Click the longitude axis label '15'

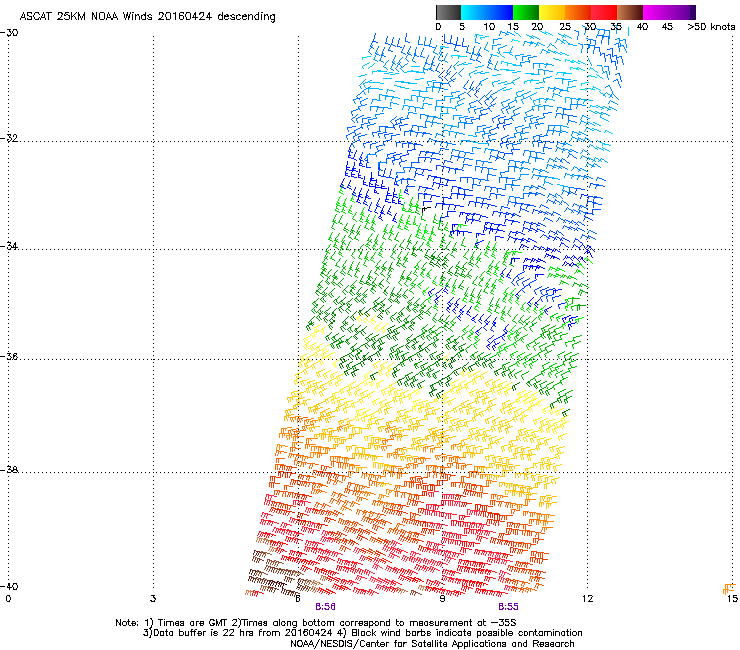pos(732,599)
